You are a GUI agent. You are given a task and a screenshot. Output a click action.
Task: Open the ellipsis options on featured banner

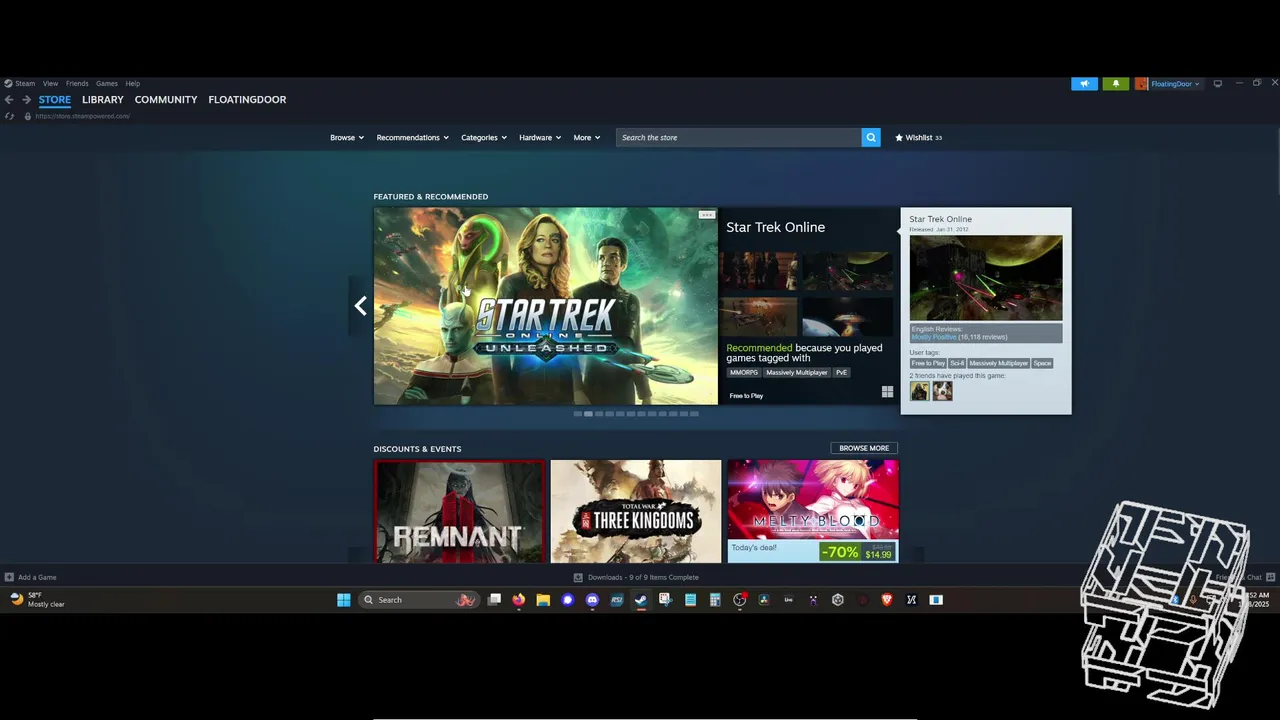pos(707,215)
